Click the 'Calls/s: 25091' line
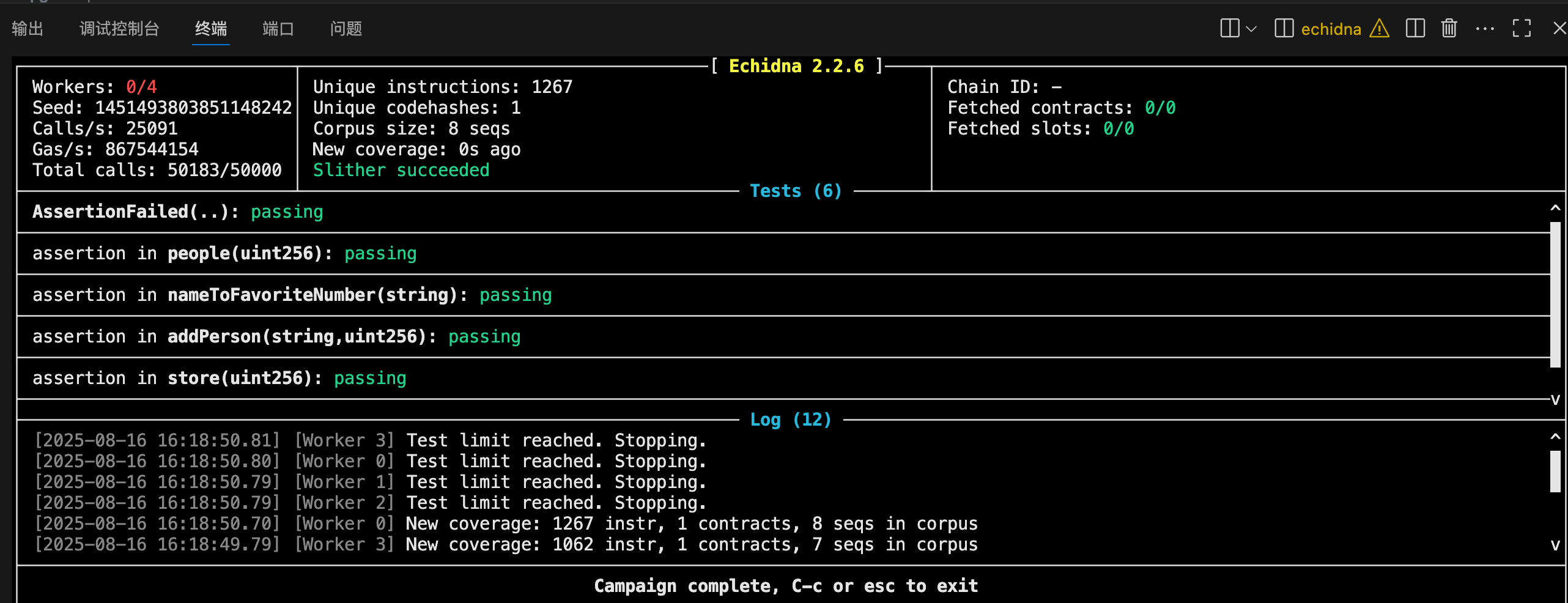The image size is (1568, 603). (x=105, y=128)
